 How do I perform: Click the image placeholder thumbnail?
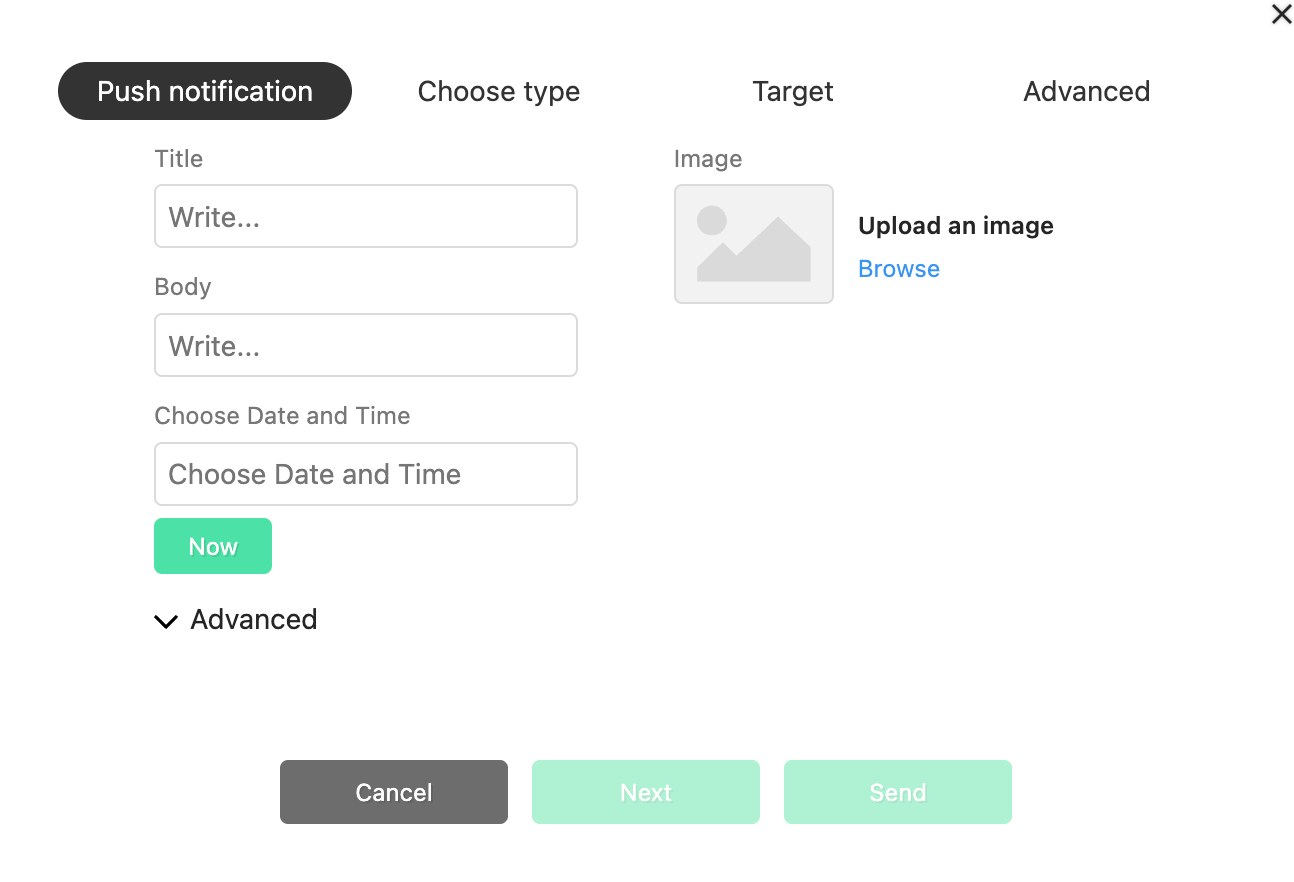point(754,244)
